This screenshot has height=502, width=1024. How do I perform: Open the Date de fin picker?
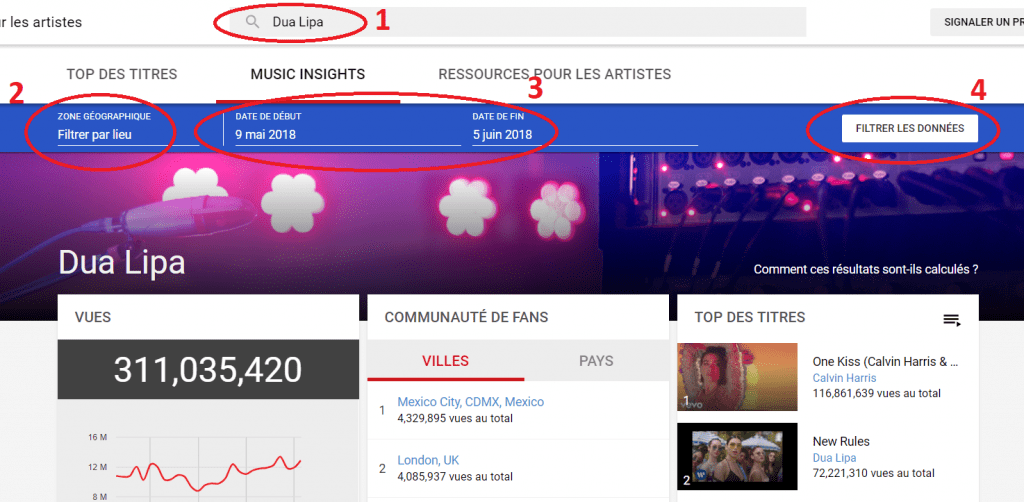tap(585, 129)
